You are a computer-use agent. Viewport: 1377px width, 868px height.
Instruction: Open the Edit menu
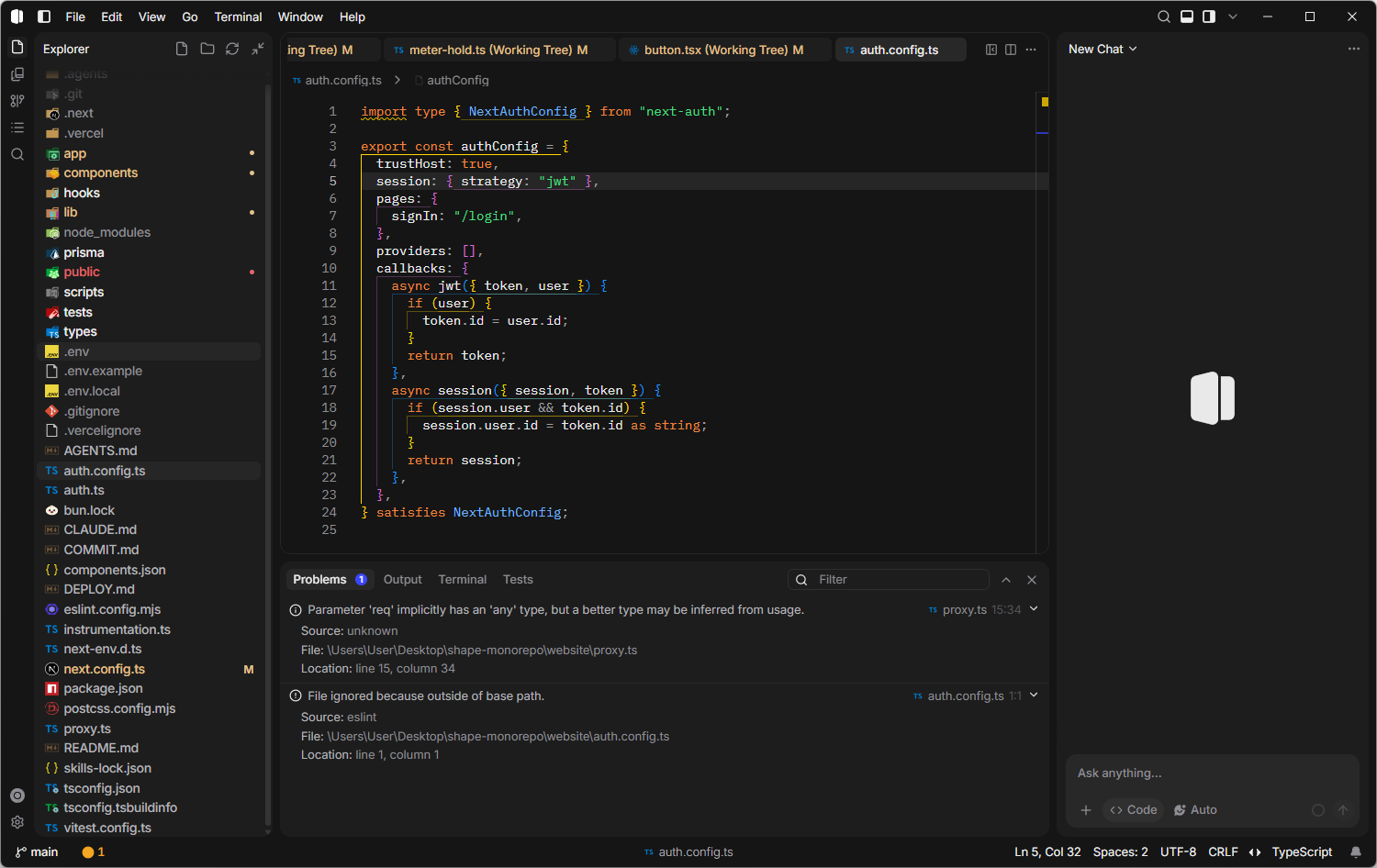tap(112, 17)
